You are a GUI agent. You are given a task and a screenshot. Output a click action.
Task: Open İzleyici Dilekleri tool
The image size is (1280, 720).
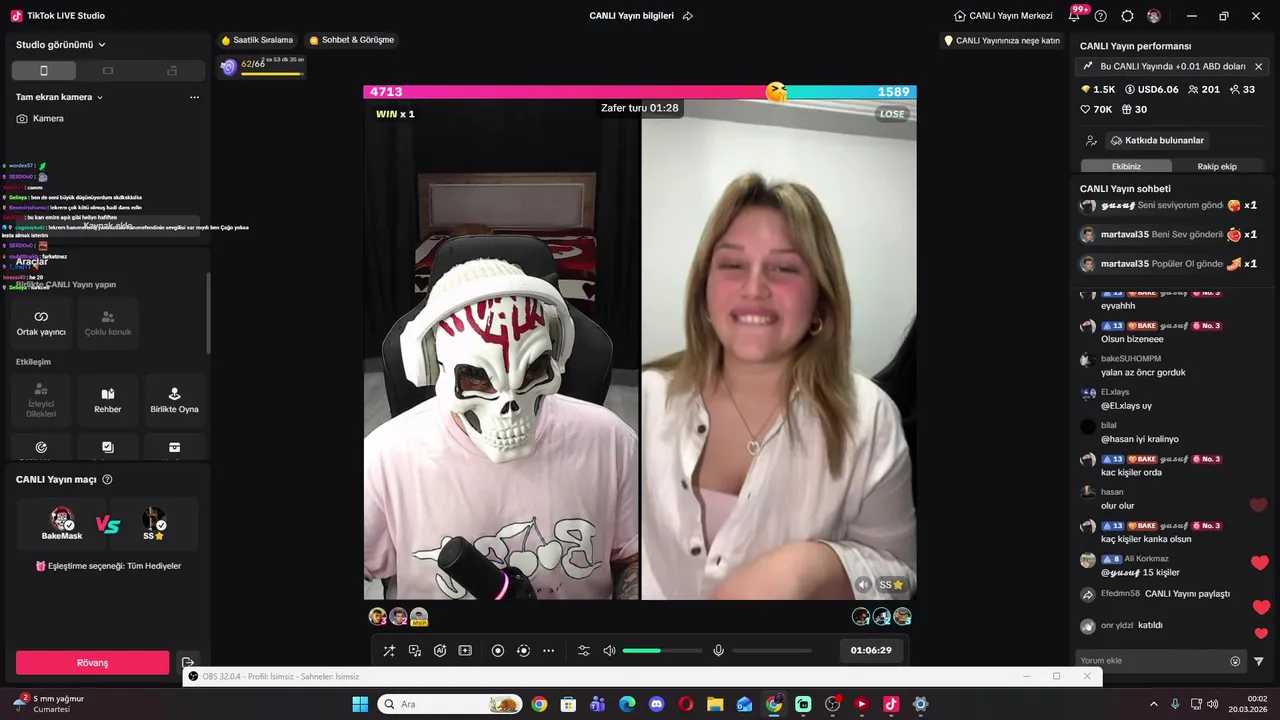[41, 400]
